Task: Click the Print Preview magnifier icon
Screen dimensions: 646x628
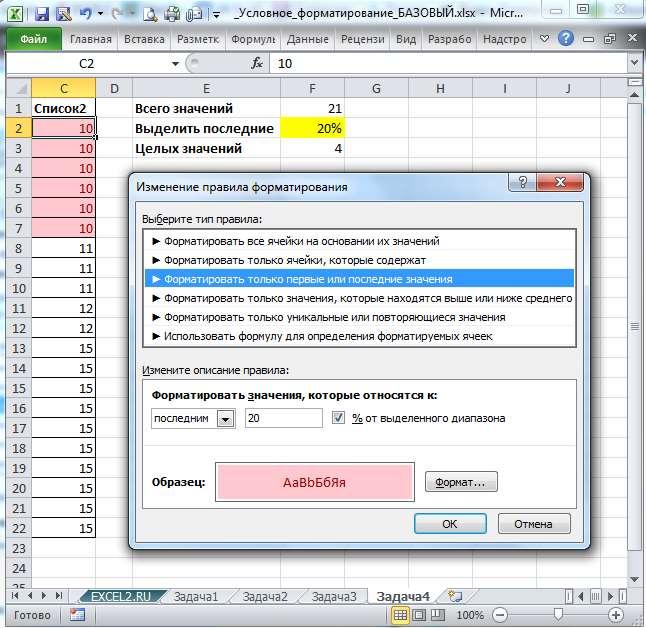Action: pyautogui.click(x=150, y=14)
